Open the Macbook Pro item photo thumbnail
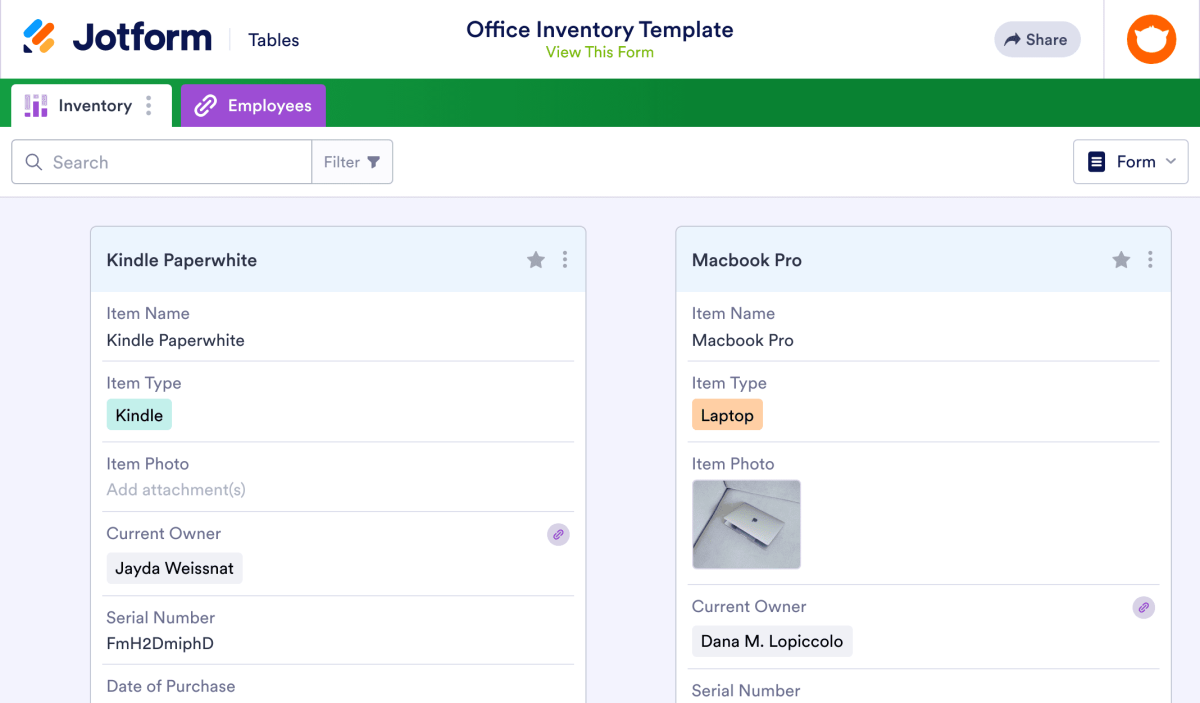 click(x=746, y=523)
